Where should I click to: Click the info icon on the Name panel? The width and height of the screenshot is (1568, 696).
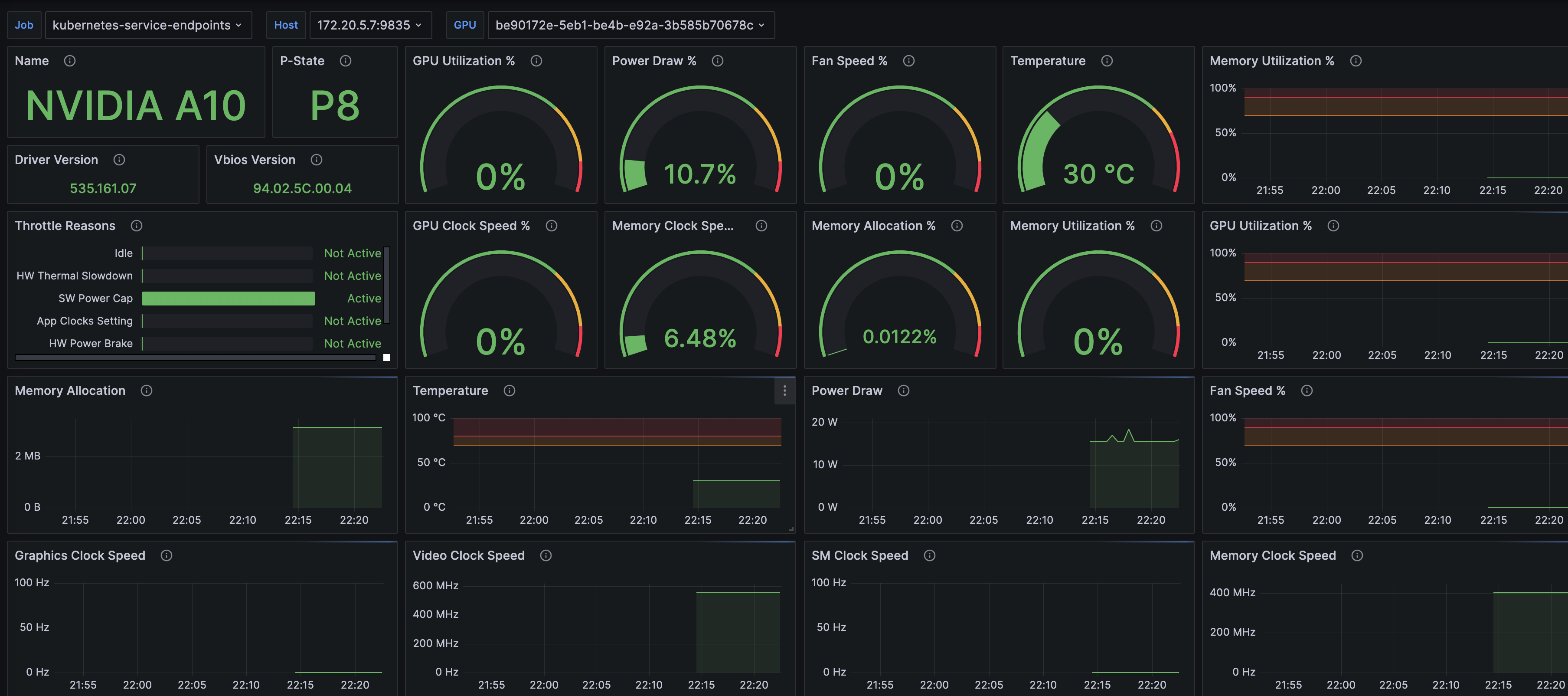70,61
